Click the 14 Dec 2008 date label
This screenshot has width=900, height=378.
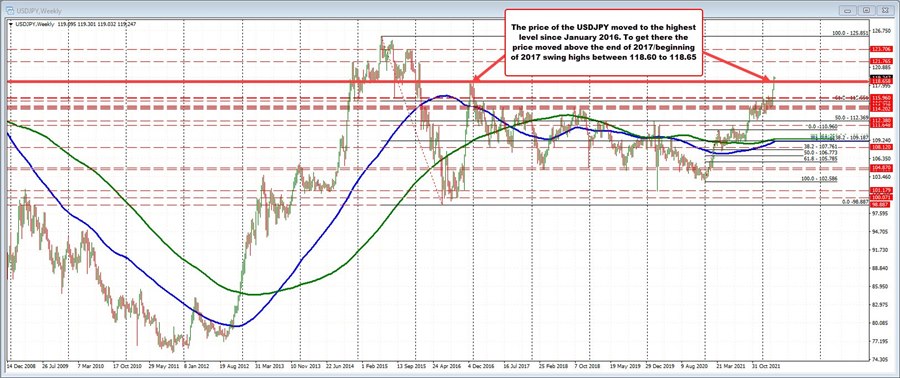pos(20,365)
